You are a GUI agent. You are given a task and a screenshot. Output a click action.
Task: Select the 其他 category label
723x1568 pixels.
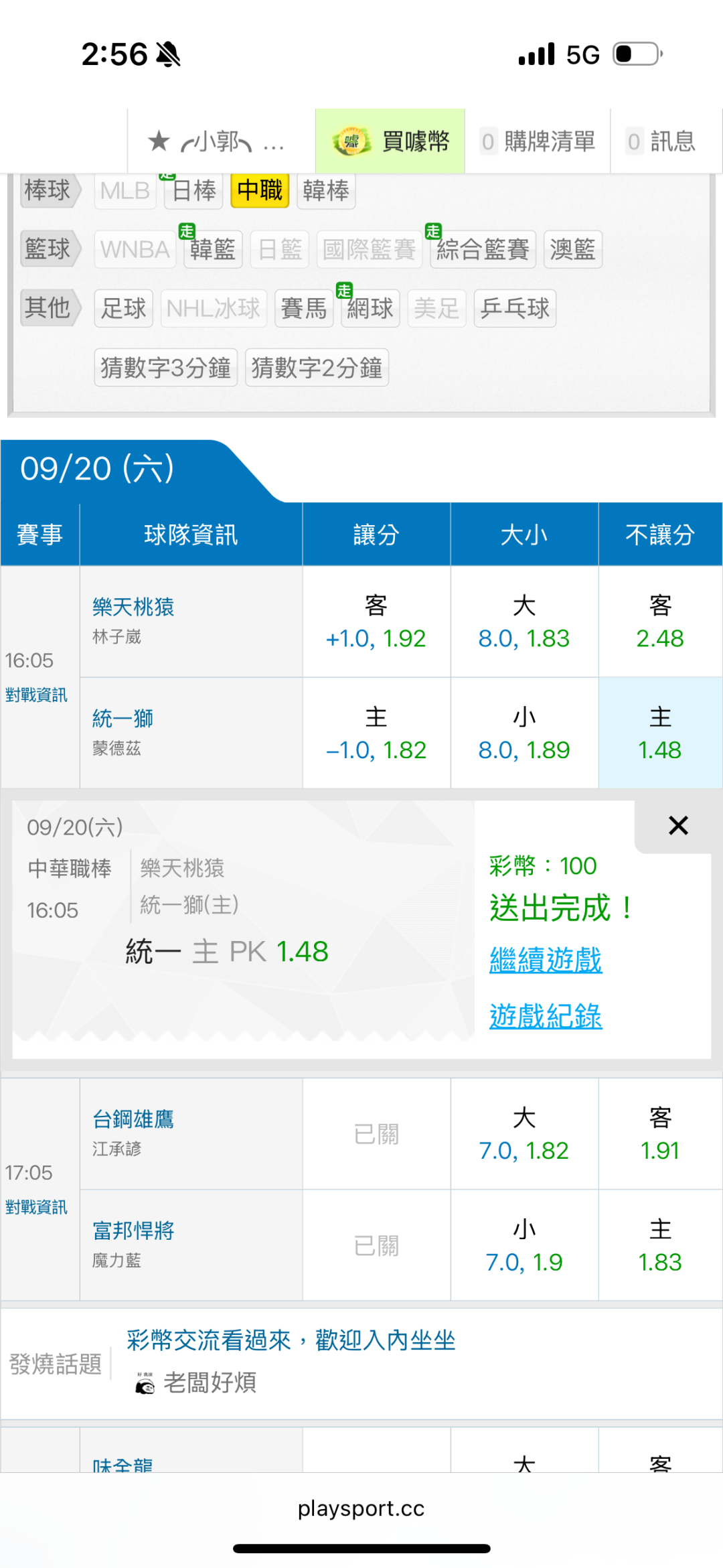50,308
